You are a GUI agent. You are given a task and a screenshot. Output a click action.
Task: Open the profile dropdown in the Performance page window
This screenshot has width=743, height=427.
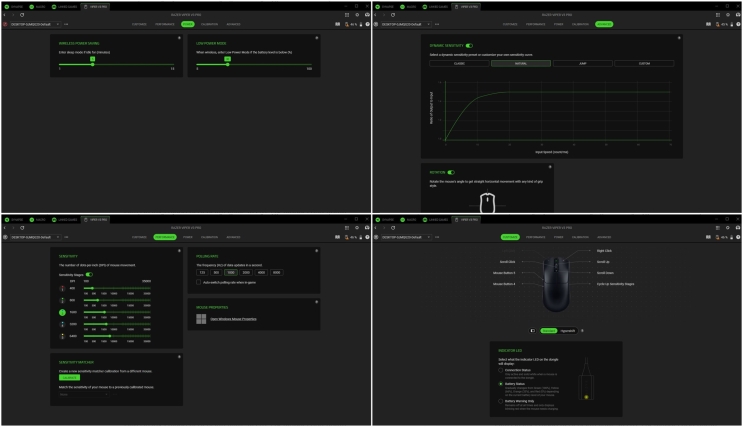(35, 237)
